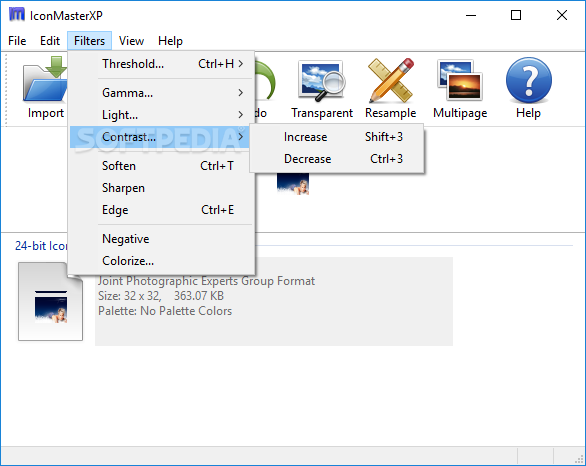
Task: Close the open Filters menu
Action: pyautogui.click(x=89, y=41)
